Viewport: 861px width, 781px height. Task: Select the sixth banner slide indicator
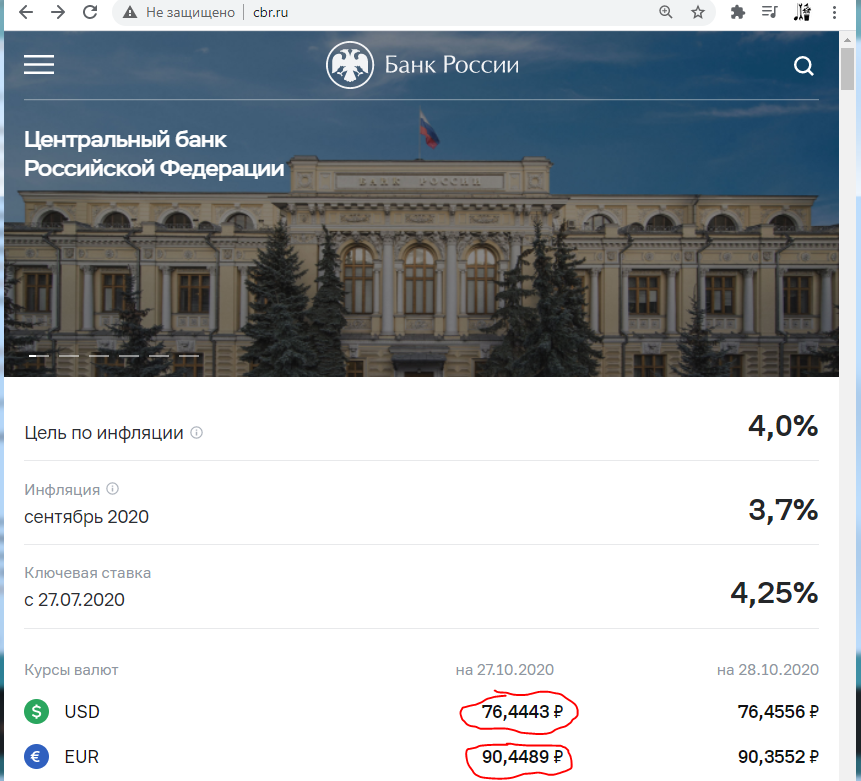pos(189,356)
